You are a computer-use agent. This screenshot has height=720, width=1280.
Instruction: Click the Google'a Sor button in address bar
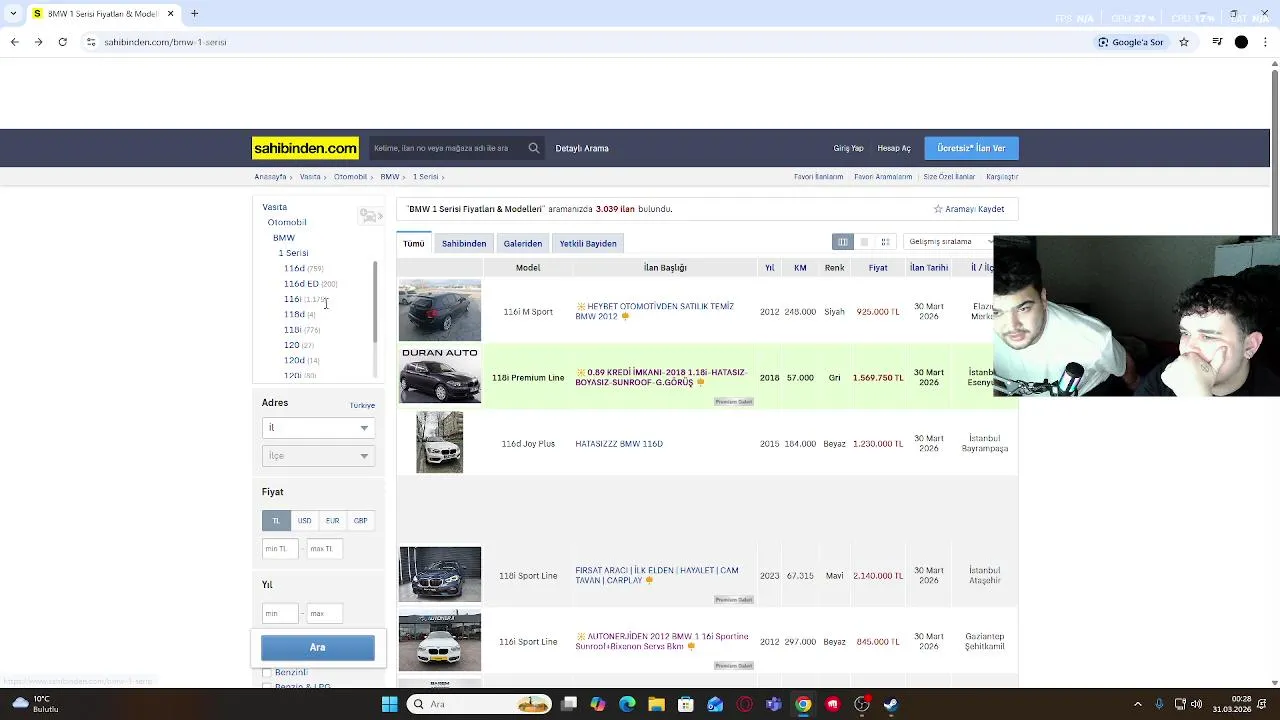(x=1131, y=42)
